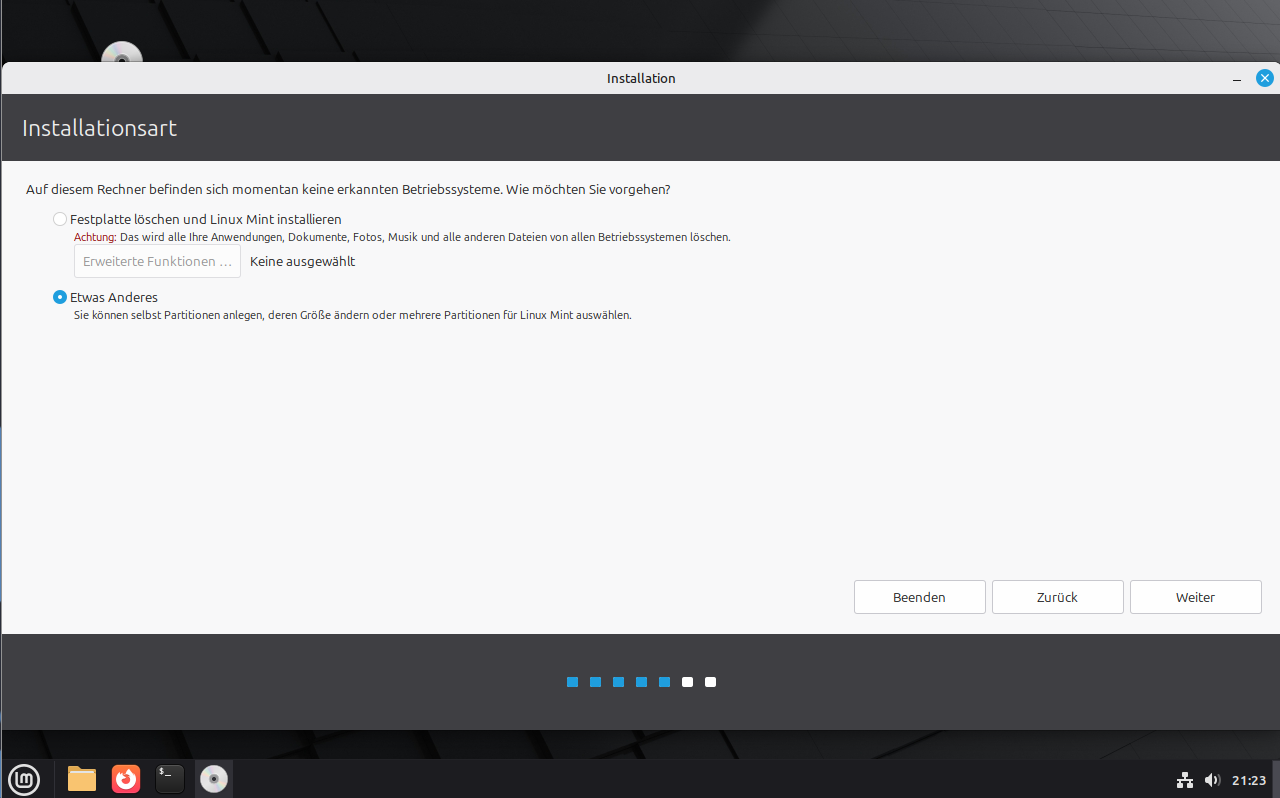Click Beenden to quit the installer
The width and height of the screenshot is (1280, 798).
point(919,597)
